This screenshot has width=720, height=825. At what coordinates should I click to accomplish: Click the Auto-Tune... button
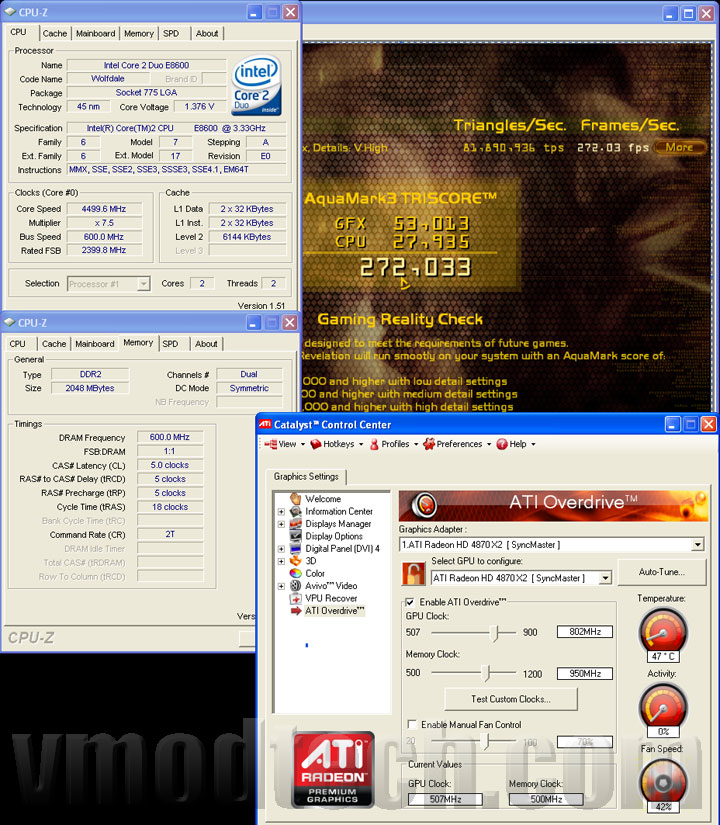662,572
